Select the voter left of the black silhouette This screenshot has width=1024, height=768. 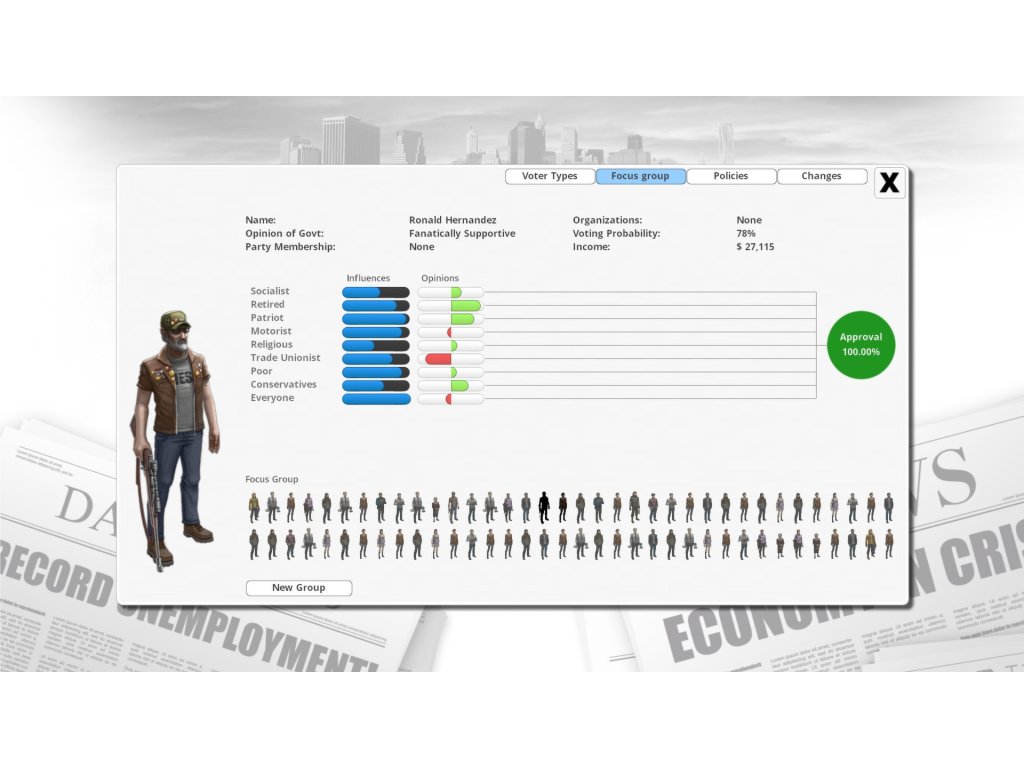[526, 507]
